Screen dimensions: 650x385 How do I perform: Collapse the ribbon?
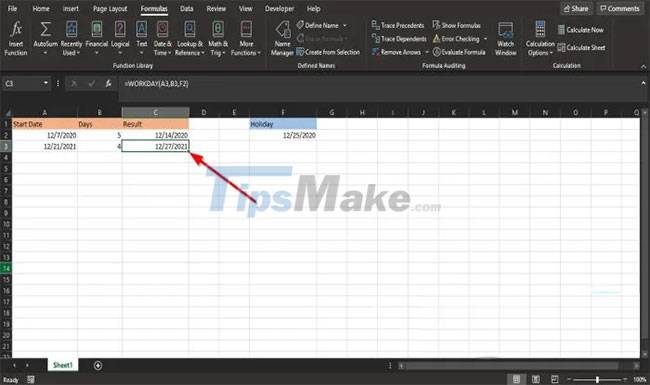643,66
